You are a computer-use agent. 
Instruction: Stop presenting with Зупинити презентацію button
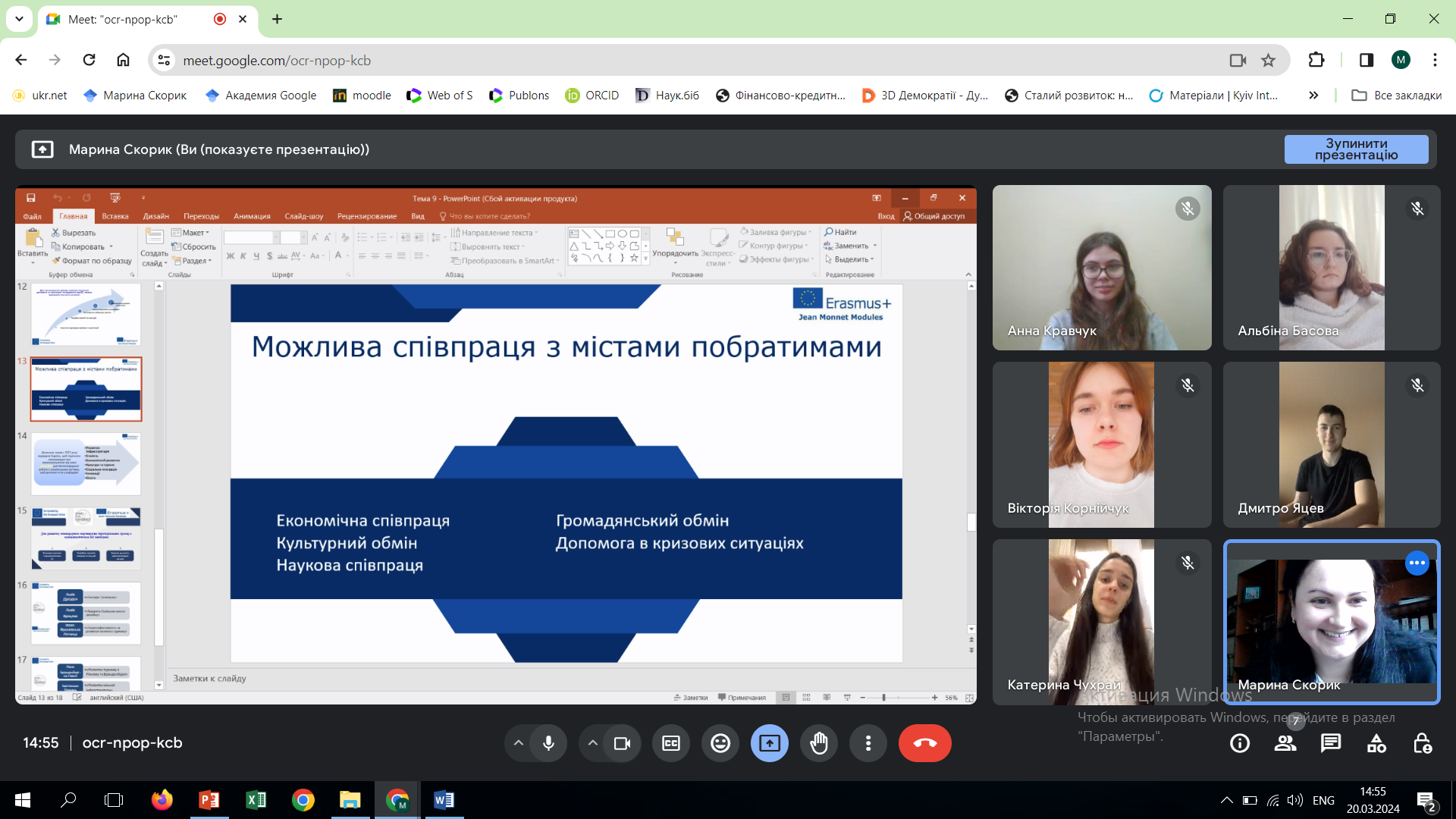point(1356,149)
